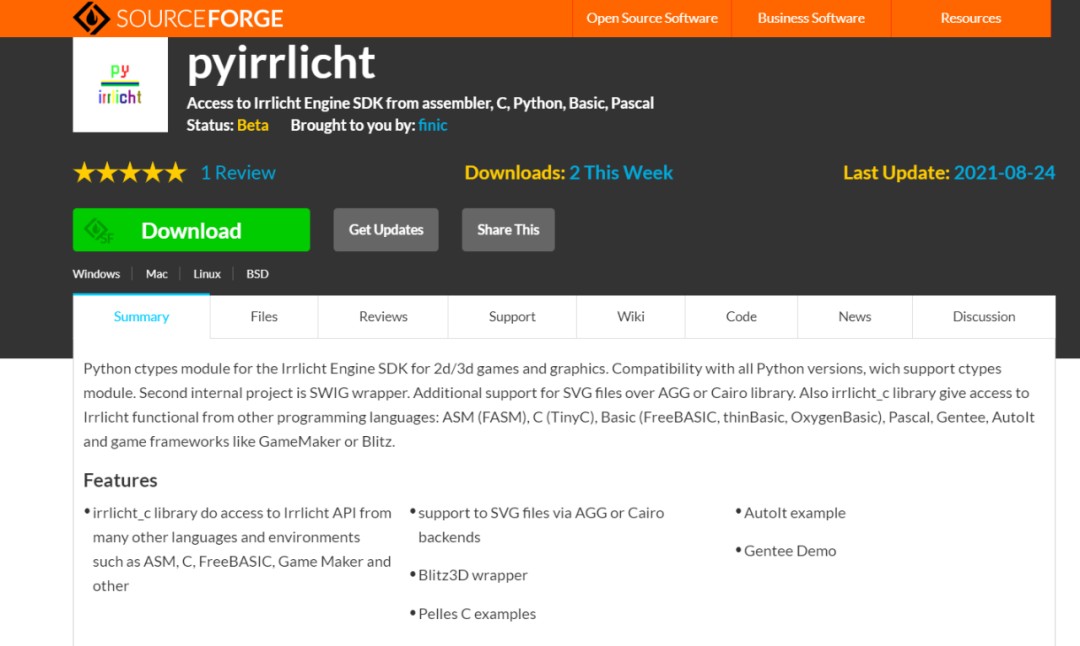Click the 2021-08-24 last update date
The height and width of the screenshot is (646, 1080).
(1004, 172)
